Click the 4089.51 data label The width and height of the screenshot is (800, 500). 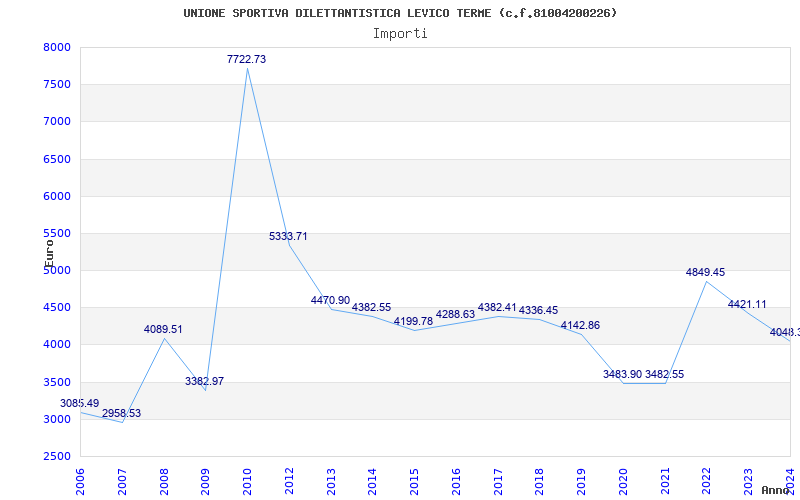163,329
